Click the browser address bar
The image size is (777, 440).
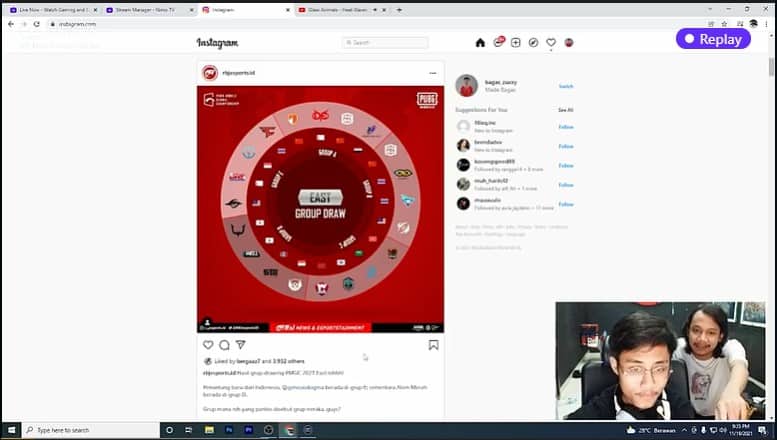coord(377,24)
